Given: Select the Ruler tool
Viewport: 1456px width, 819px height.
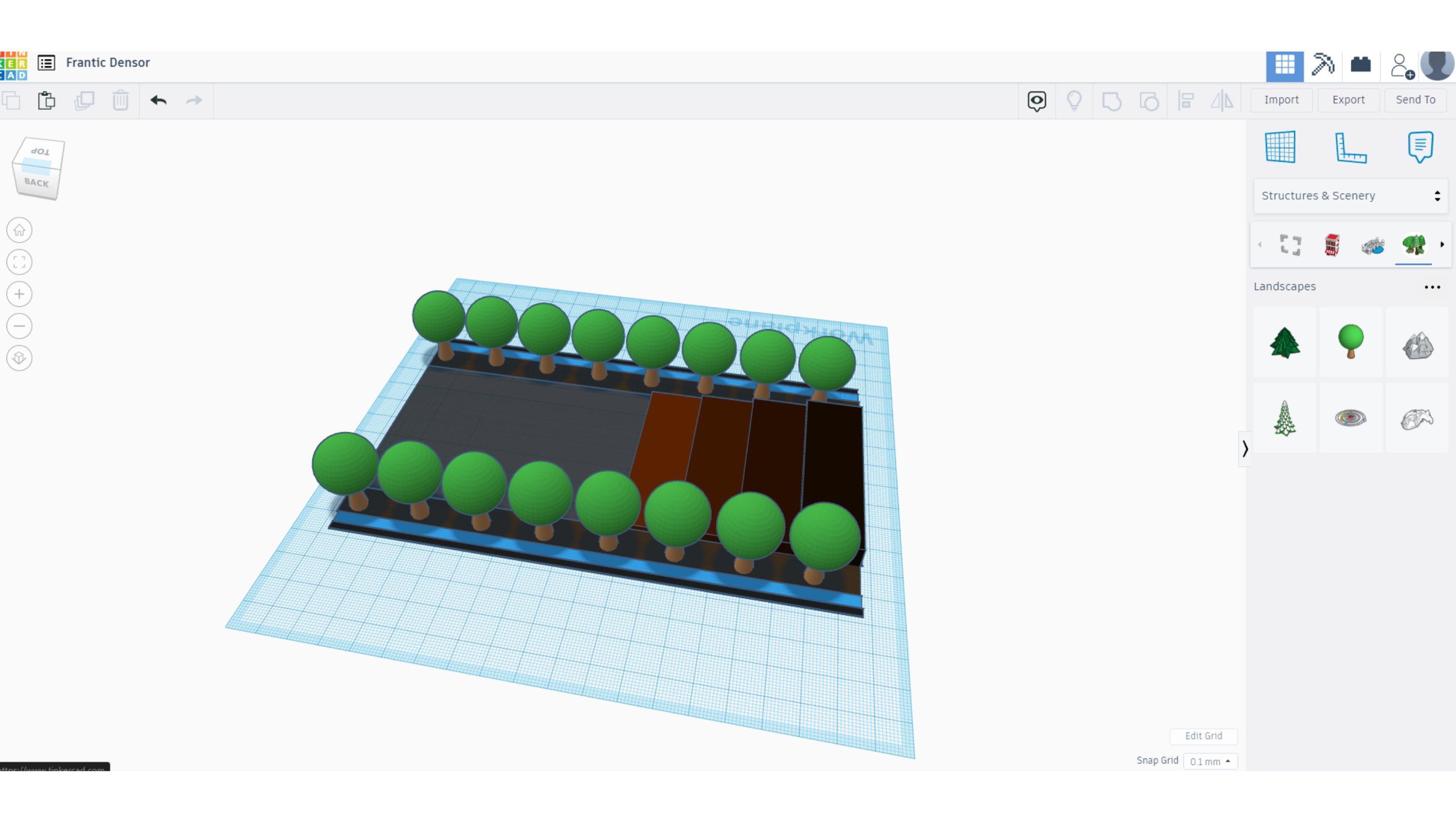Looking at the screenshot, I should tap(1350, 147).
